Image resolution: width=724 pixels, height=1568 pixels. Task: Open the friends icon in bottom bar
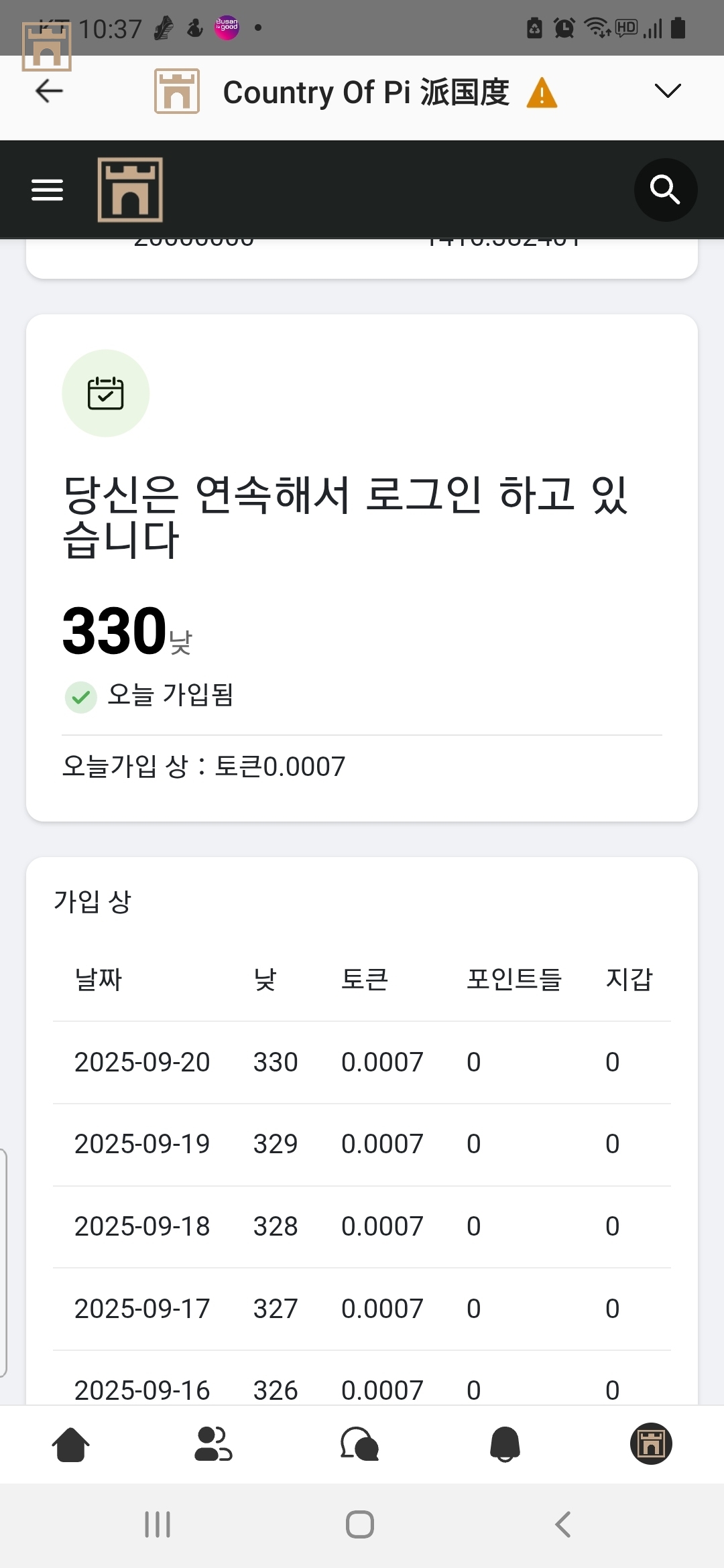(213, 1444)
